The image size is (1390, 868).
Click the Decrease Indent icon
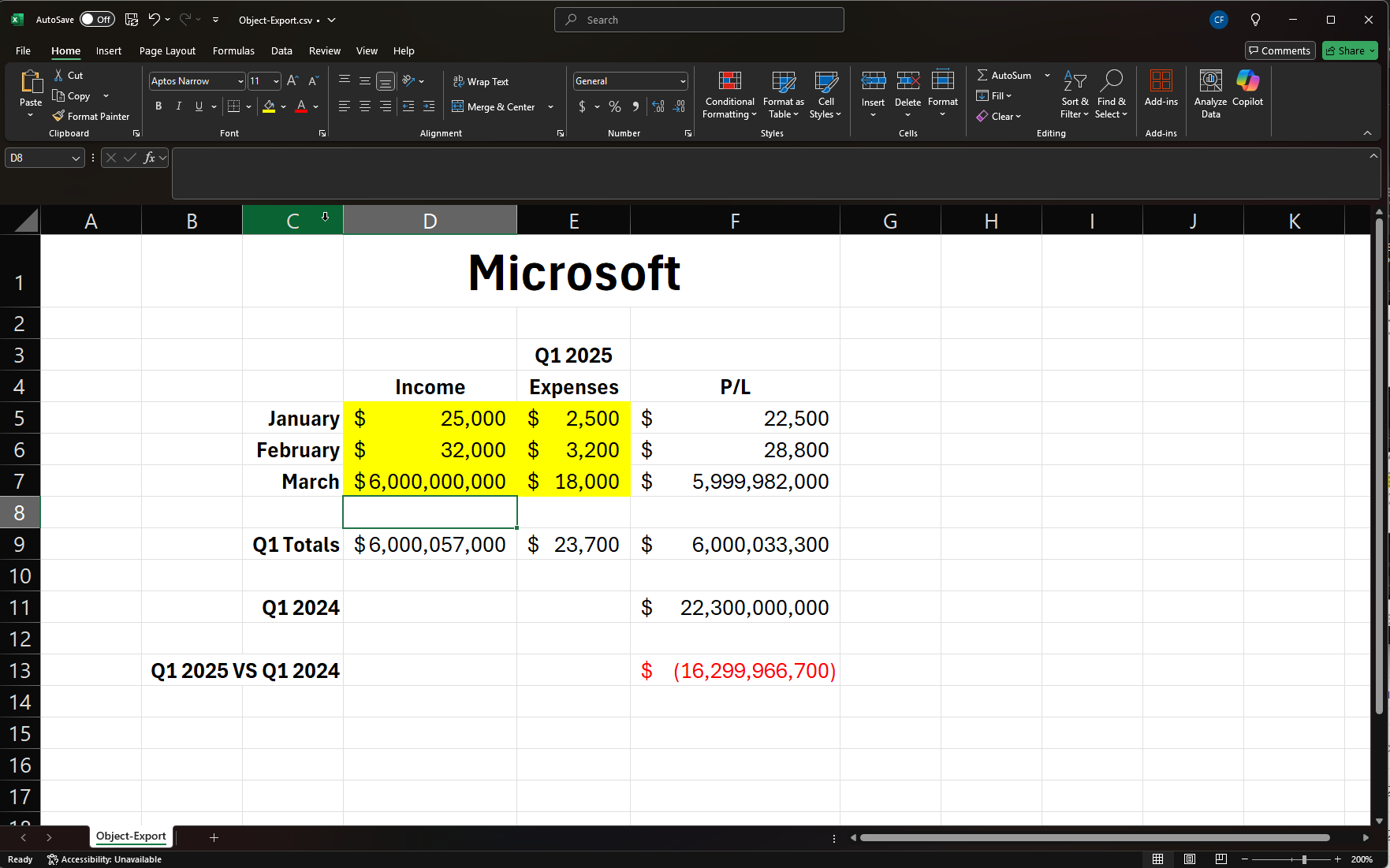coord(408,106)
